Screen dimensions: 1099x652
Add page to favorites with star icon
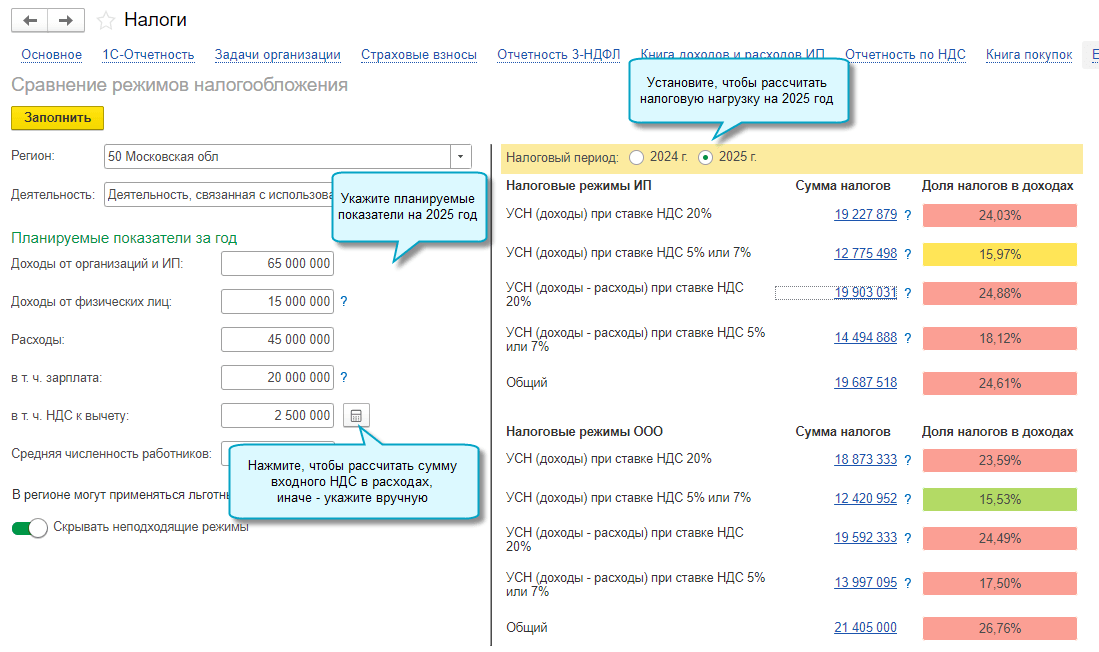coord(106,21)
